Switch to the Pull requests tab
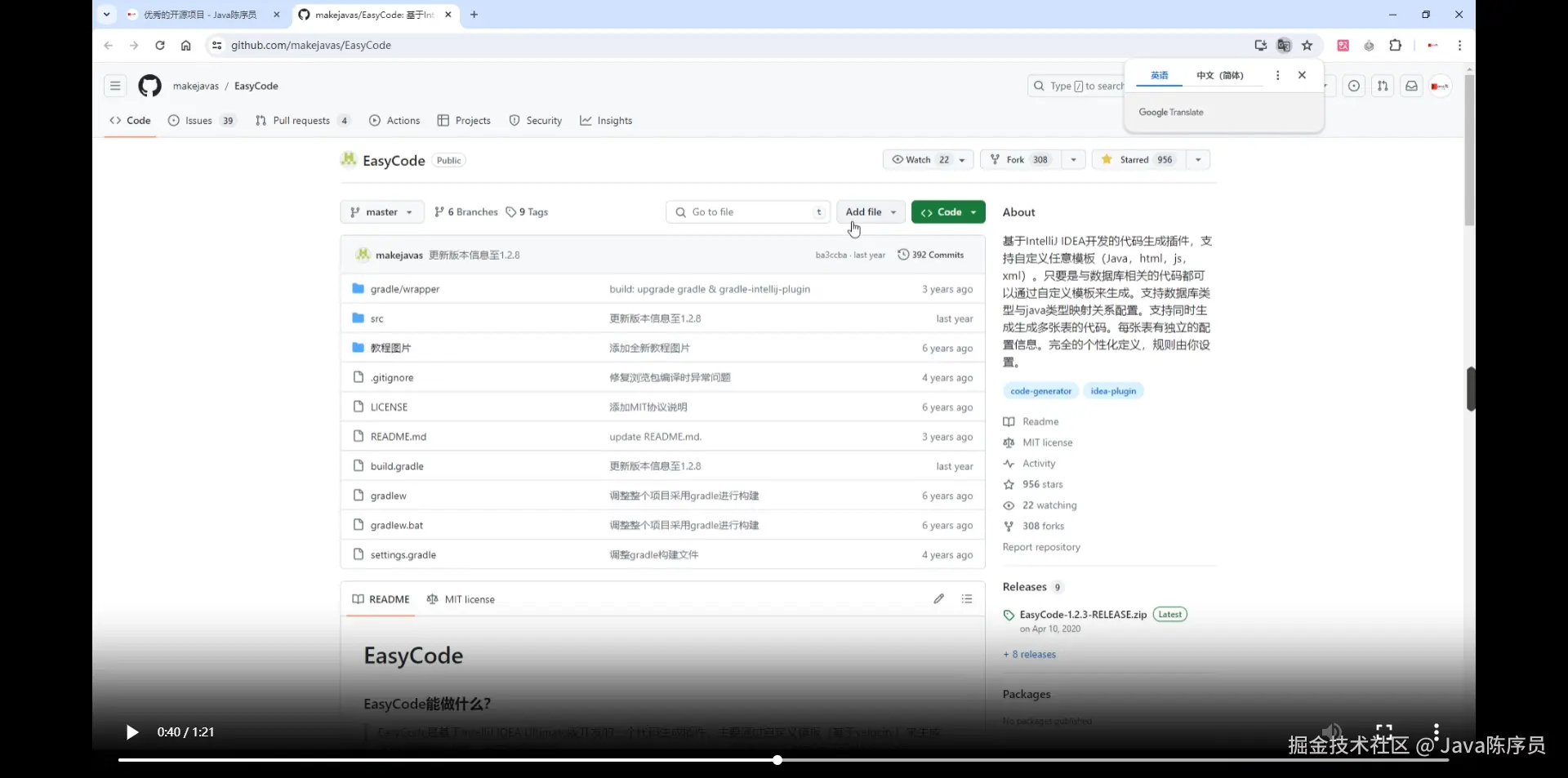 point(303,121)
